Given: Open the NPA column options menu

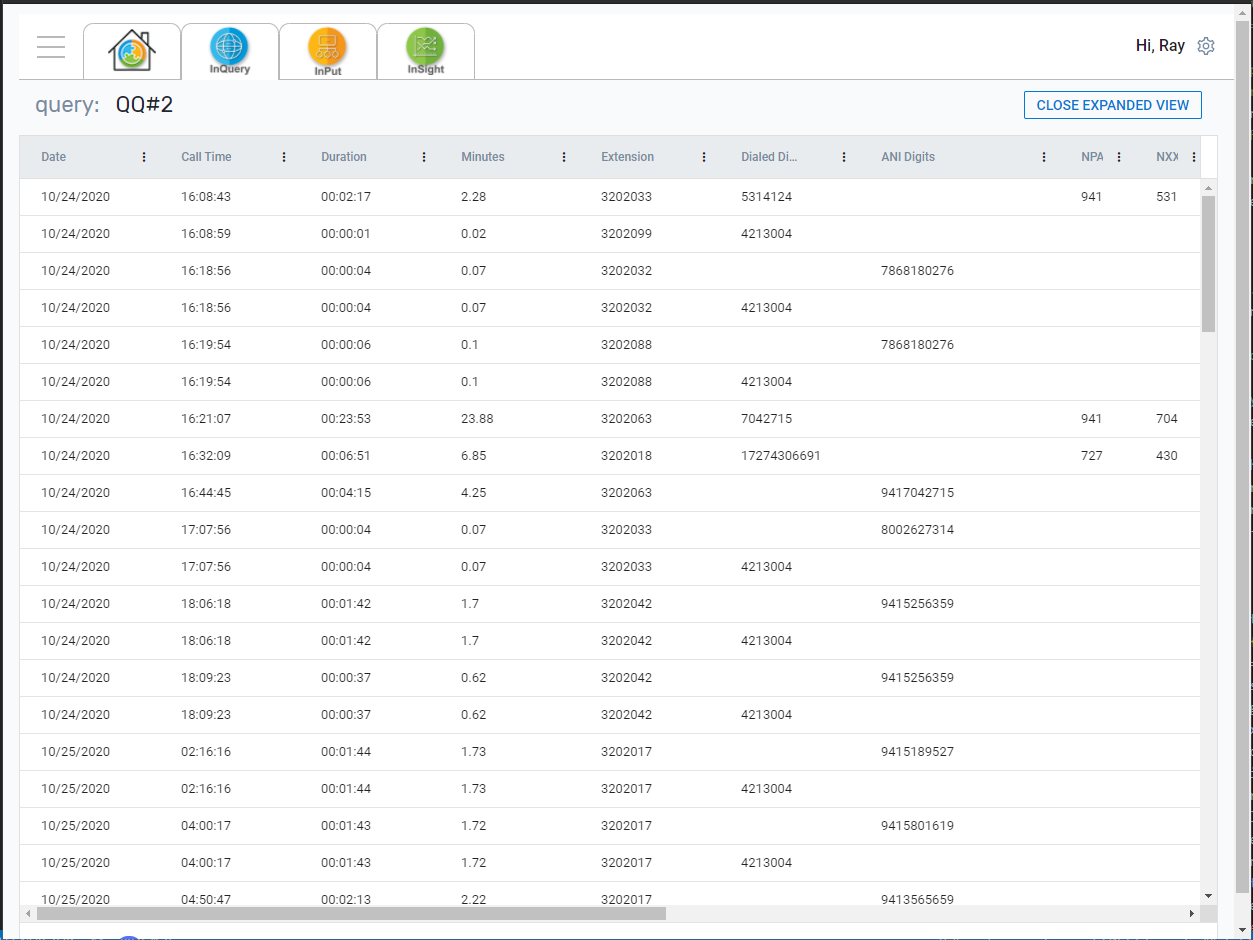Looking at the screenshot, I should (1119, 157).
